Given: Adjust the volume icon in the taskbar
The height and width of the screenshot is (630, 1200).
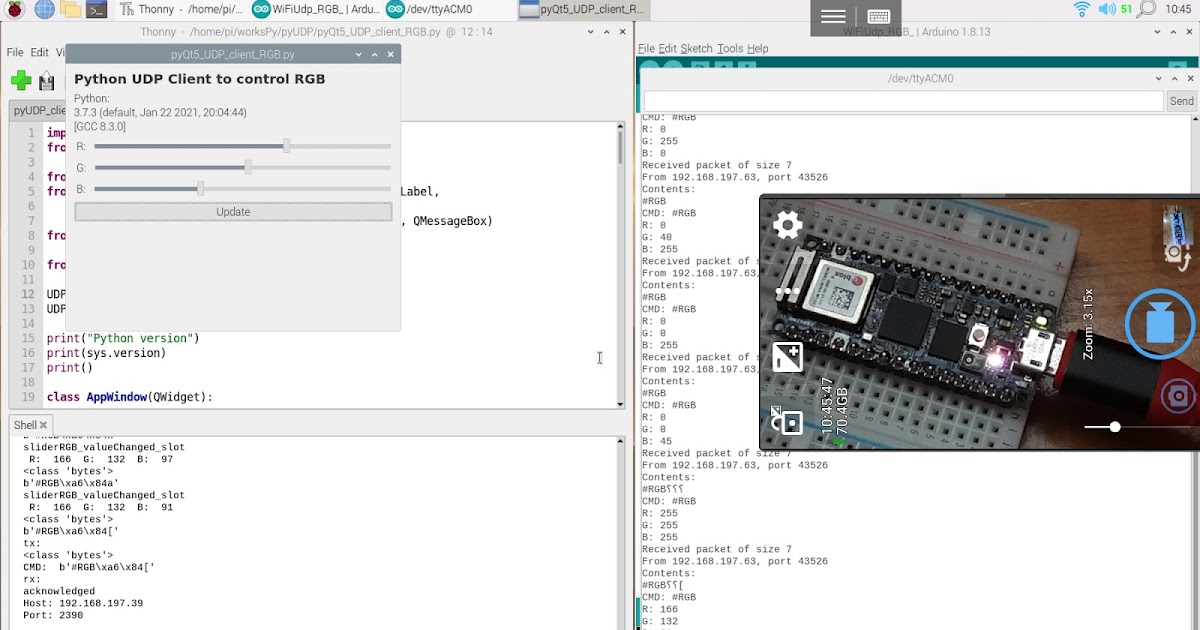Looking at the screenshot, I should (1109, 11).
